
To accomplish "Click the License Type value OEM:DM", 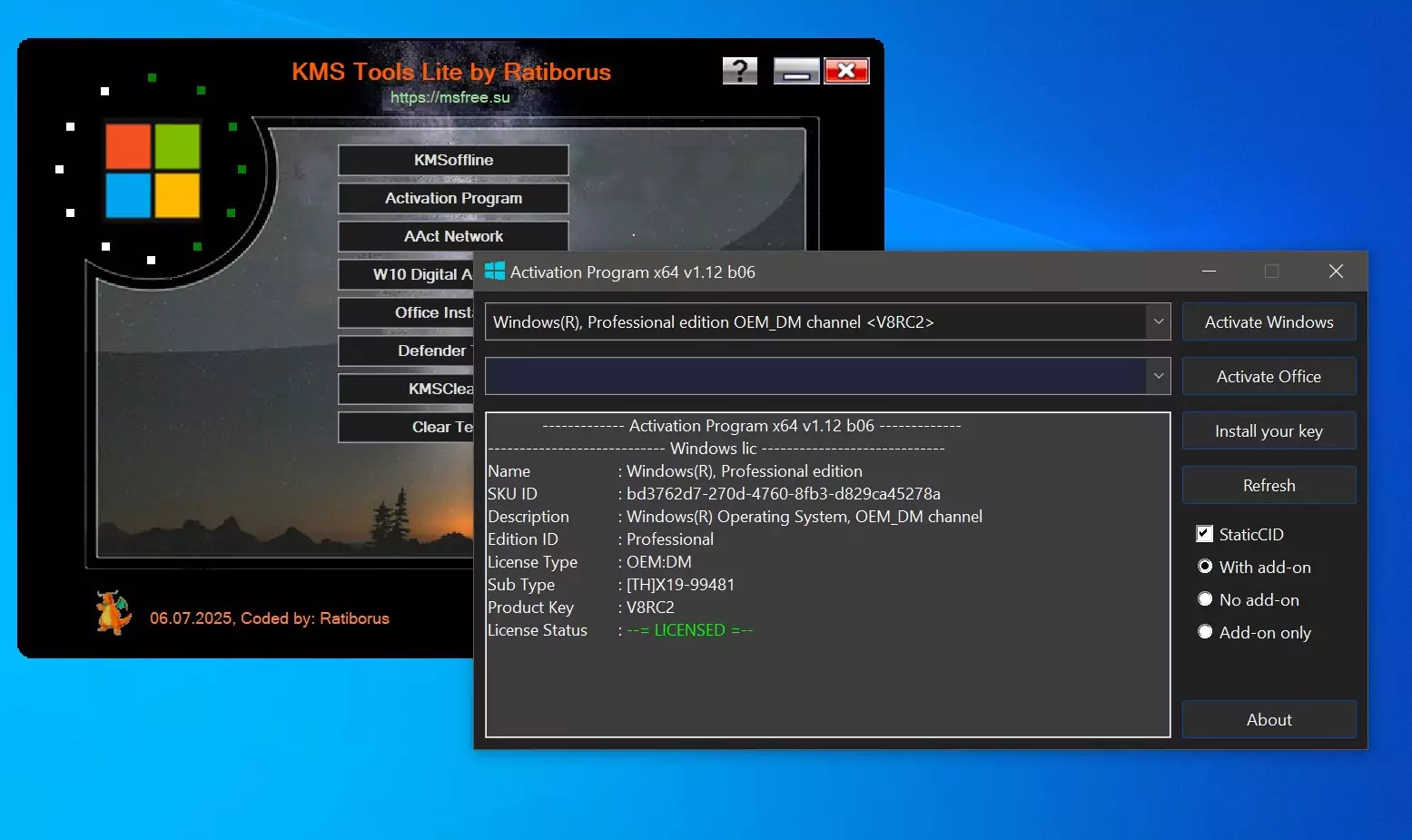I will (x=658, y=562).
